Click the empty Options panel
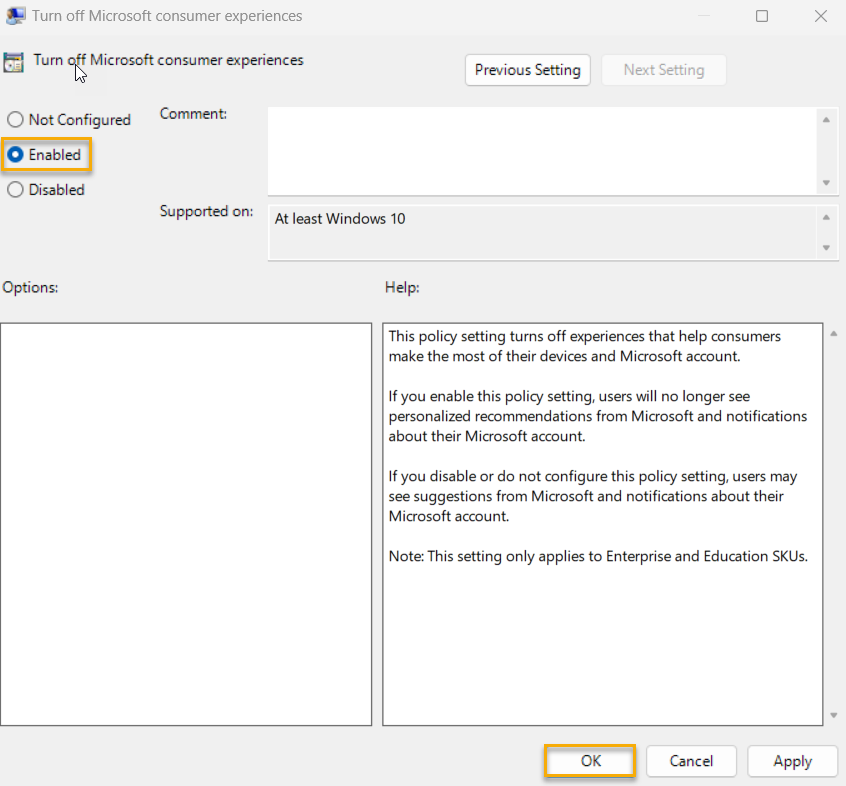 tap(186, 520)
